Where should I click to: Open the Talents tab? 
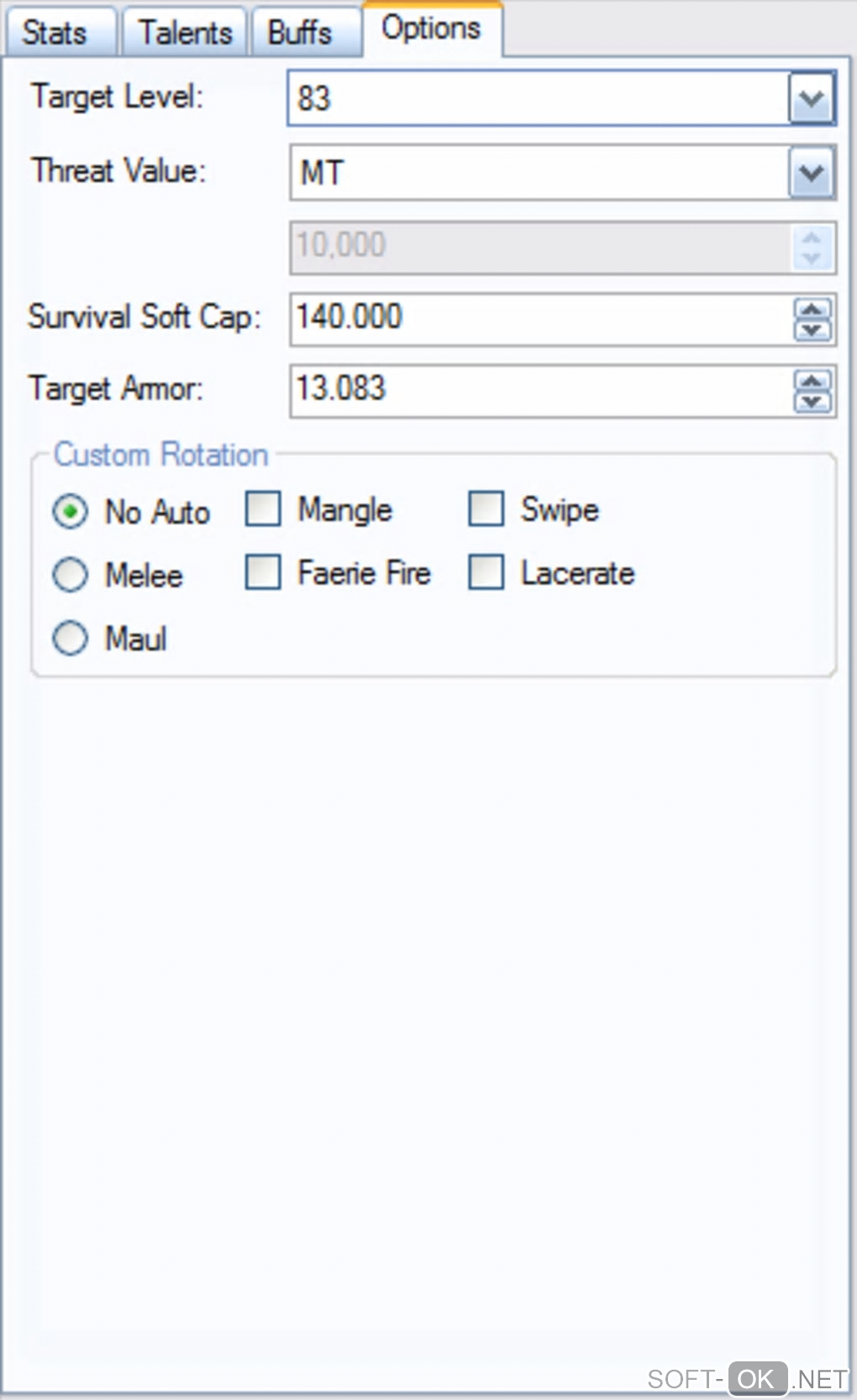tap(185, 33)
